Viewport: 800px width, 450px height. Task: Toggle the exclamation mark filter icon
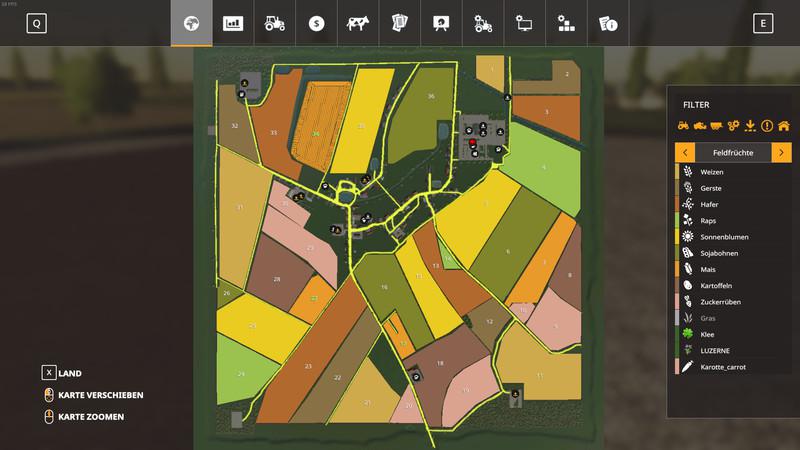(x=766, y=126)
